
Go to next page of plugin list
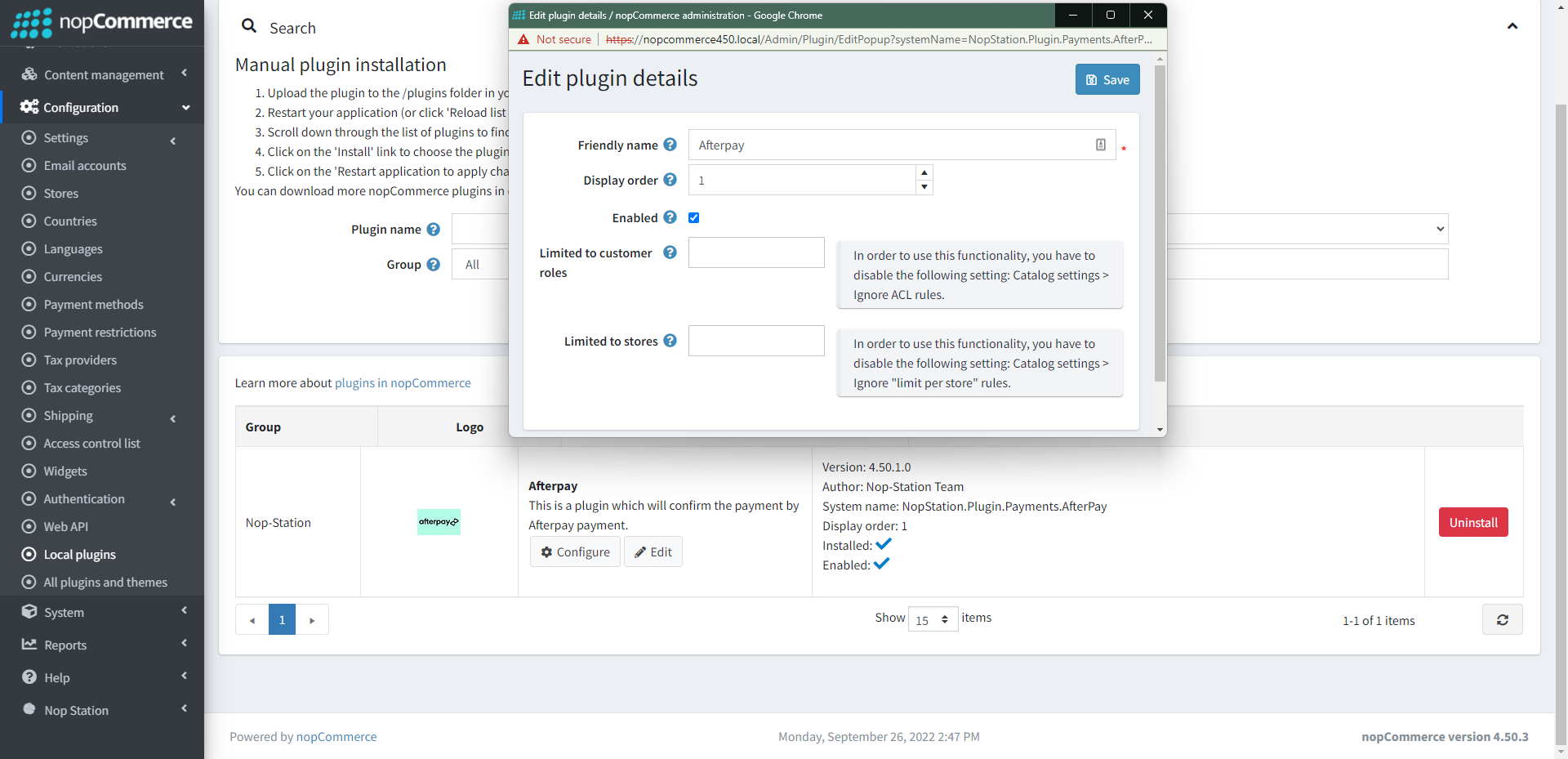click(x=312, y=620)
